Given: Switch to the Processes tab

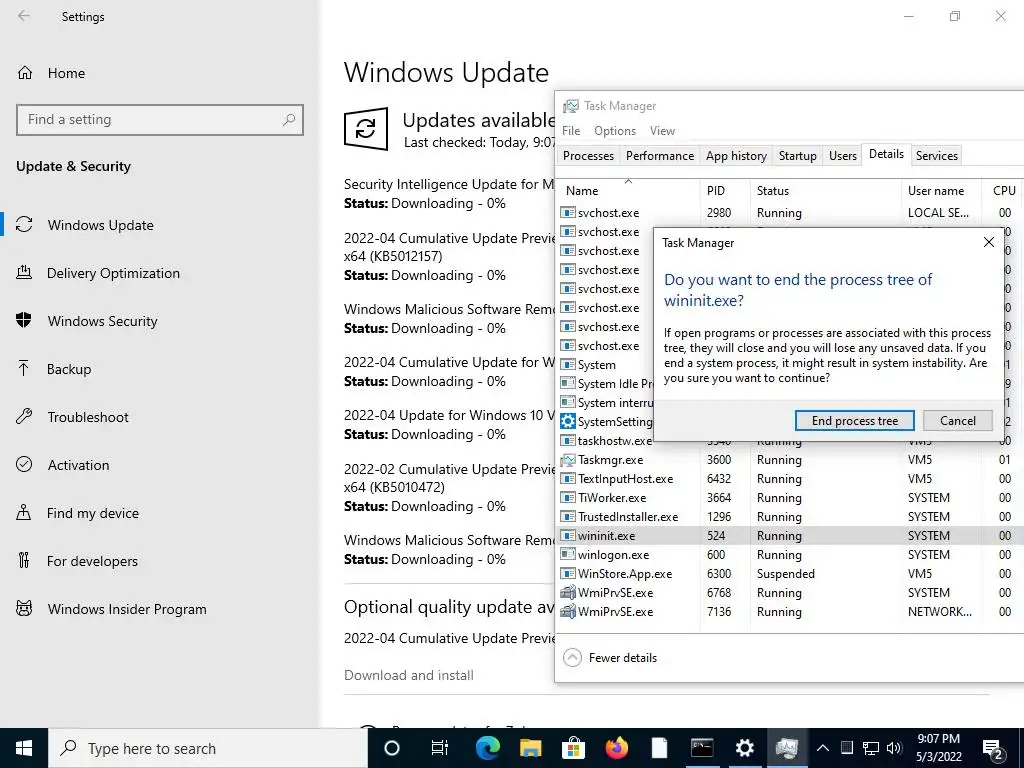Looking at the screenshot, I should pyautogui.click(x=588, y=155).
